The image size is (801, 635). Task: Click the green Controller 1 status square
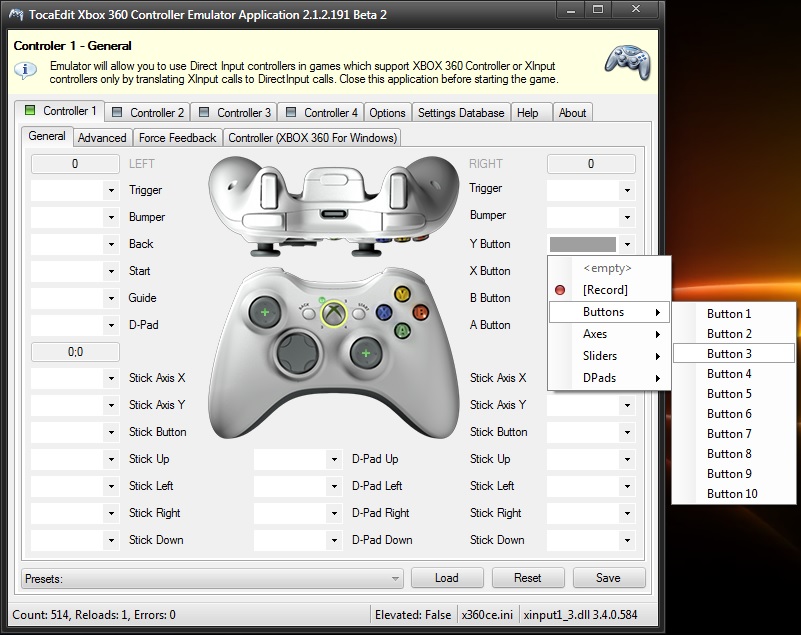[x=30, y=110]
